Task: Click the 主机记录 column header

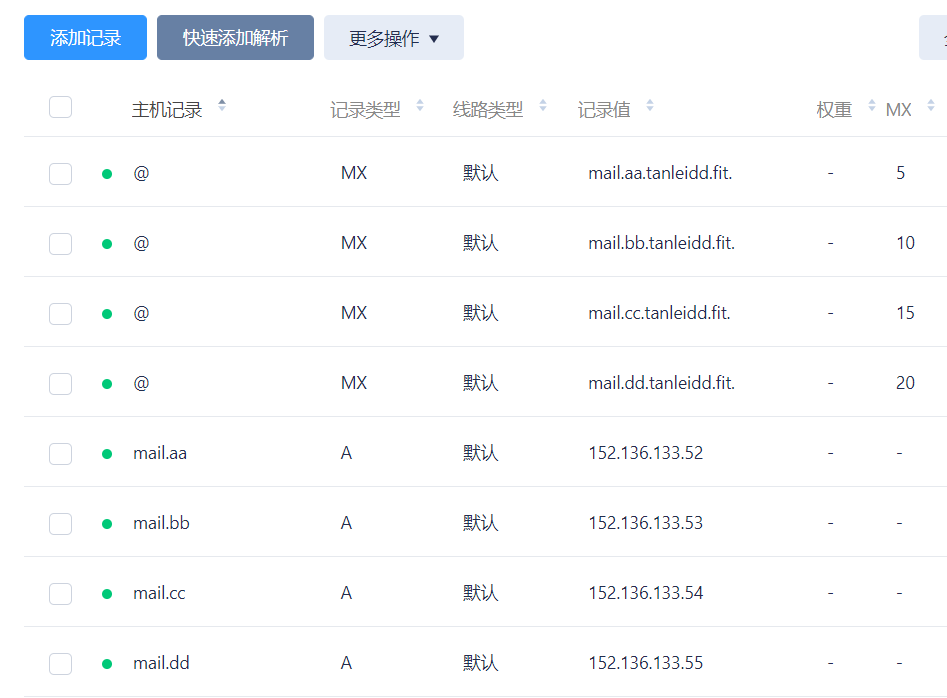Action: click(x=167, y=110)
